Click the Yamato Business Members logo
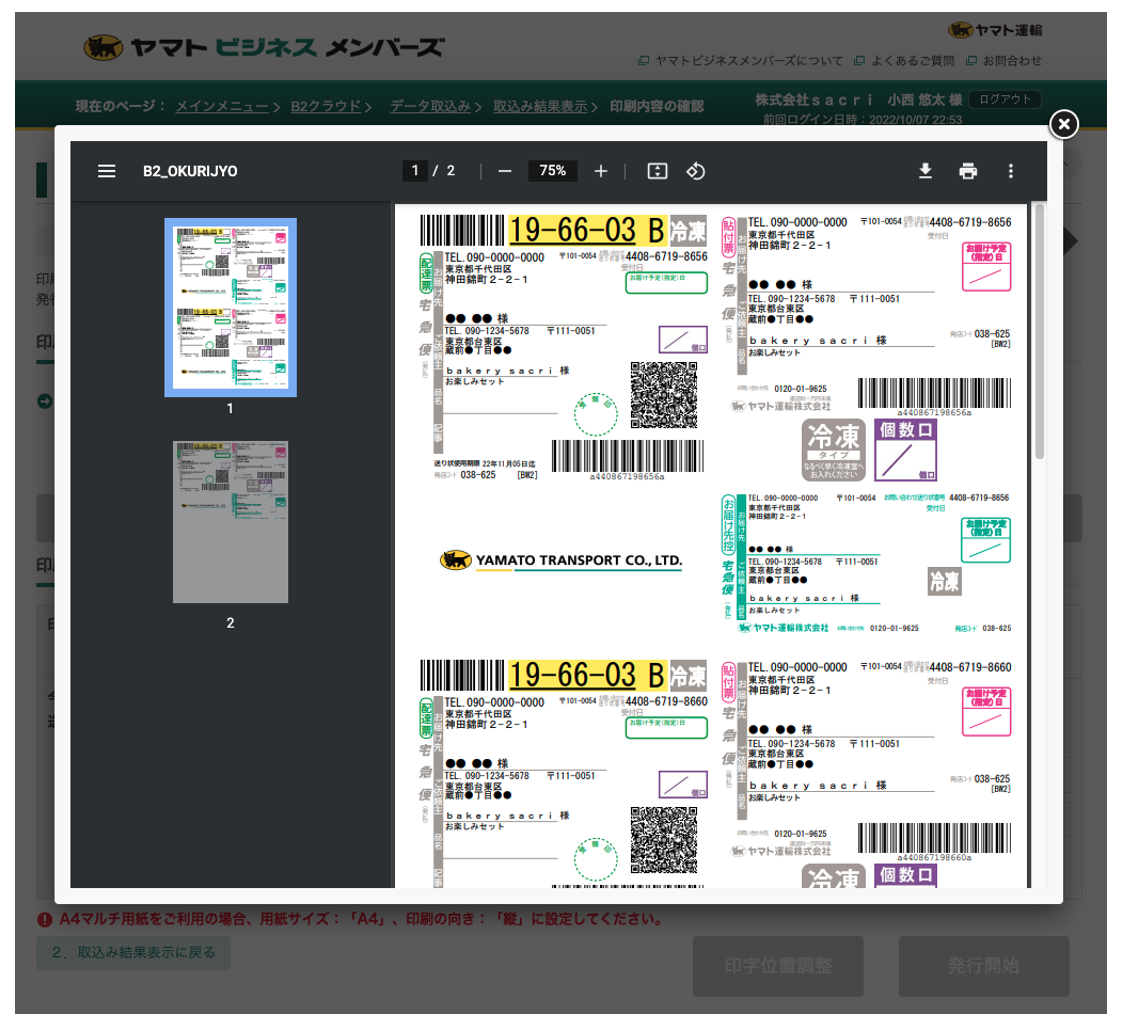The image size is (1124, 1027). [264, 48]
